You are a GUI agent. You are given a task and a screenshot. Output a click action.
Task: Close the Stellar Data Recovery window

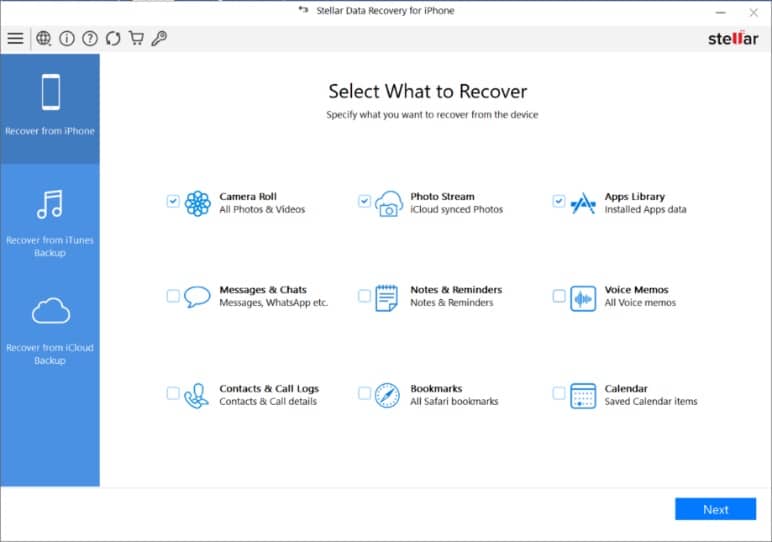pos(754,12)
